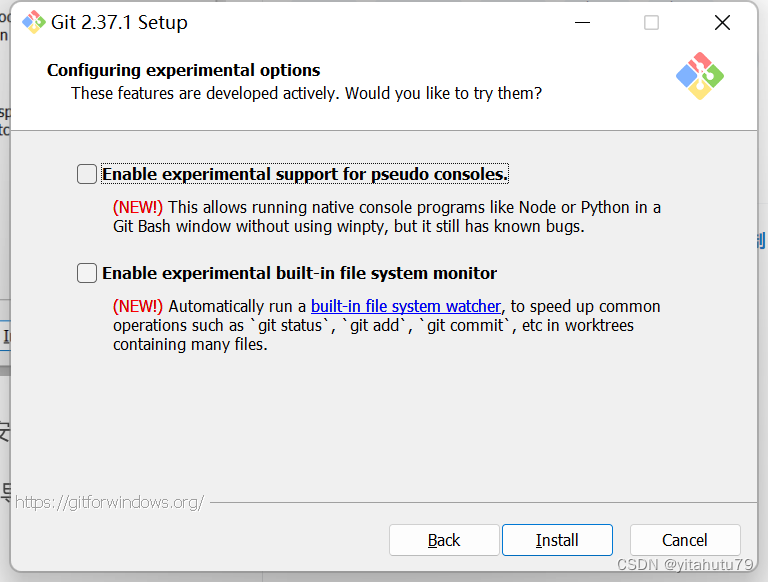Click the CSDN @yitahutu79 watermark text

pyautogui.click(x=685, y=565)
